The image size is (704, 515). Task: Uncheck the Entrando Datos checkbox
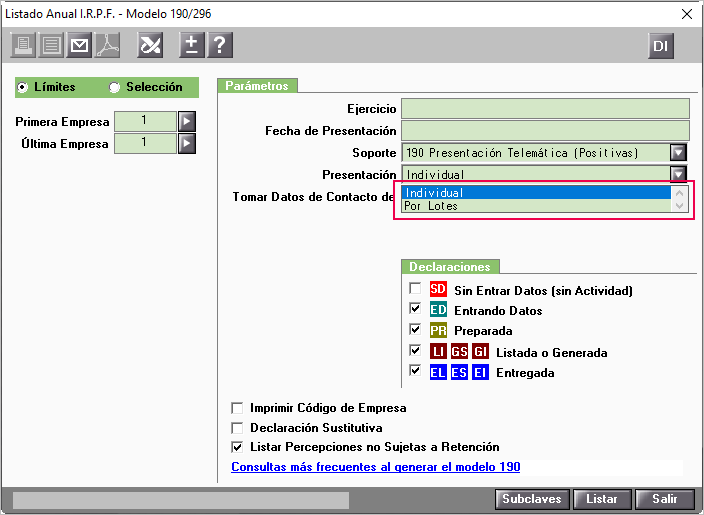[415, 308]
